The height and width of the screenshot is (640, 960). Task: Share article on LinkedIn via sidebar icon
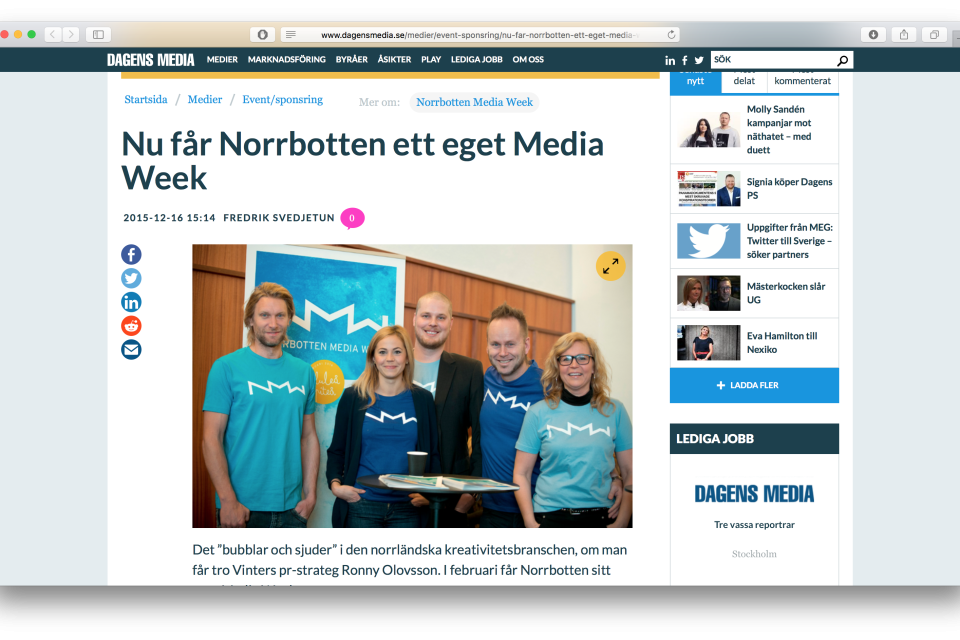tap(131, 302)
